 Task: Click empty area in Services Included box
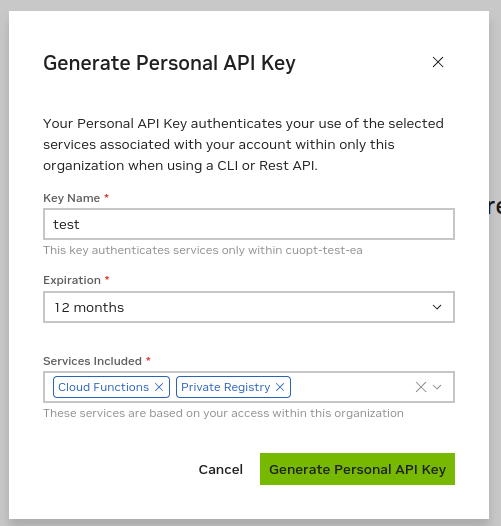pyautogui.click(x=352, y=387)
